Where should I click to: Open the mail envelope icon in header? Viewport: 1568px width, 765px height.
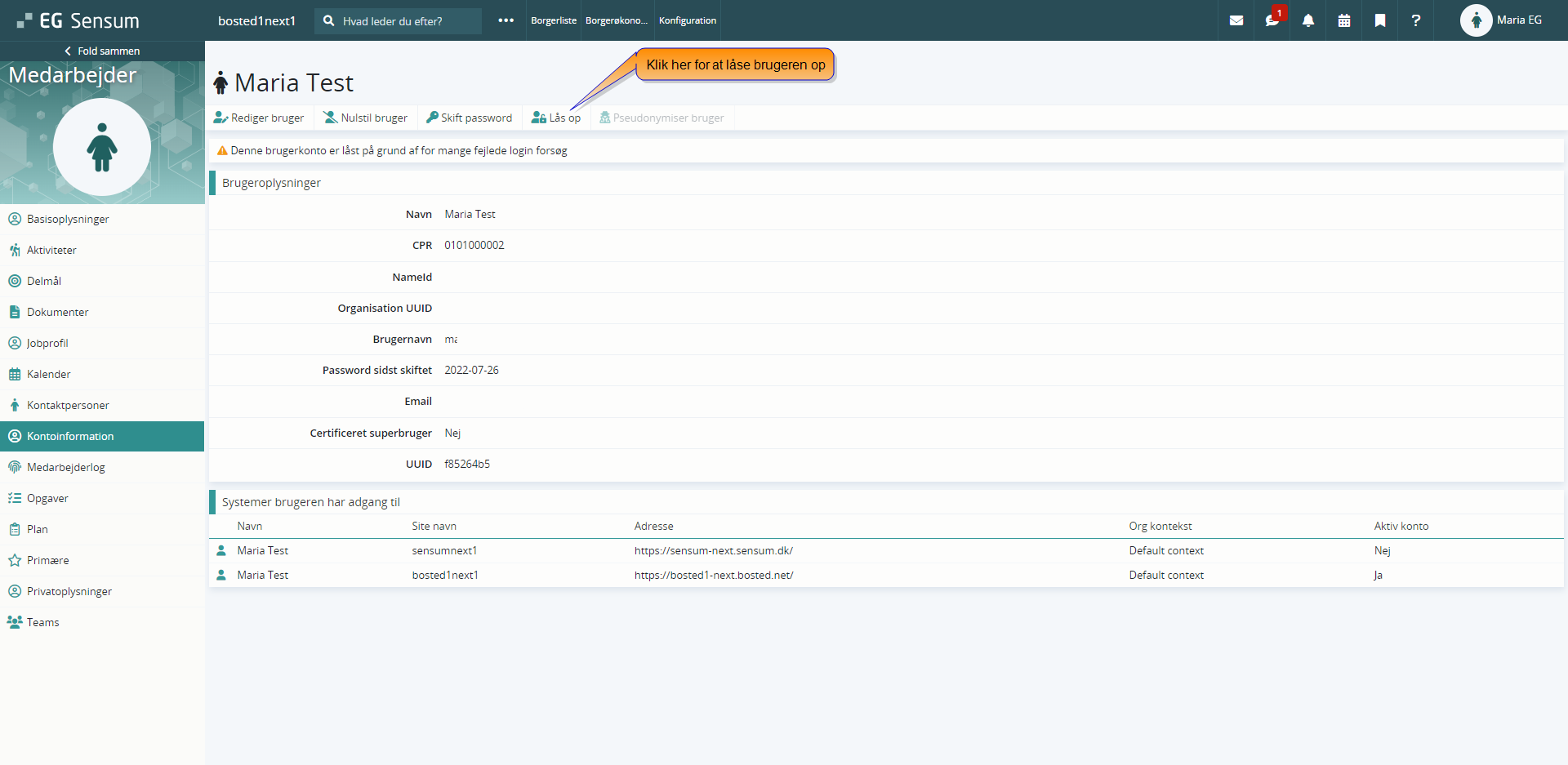click(1236, 20)
